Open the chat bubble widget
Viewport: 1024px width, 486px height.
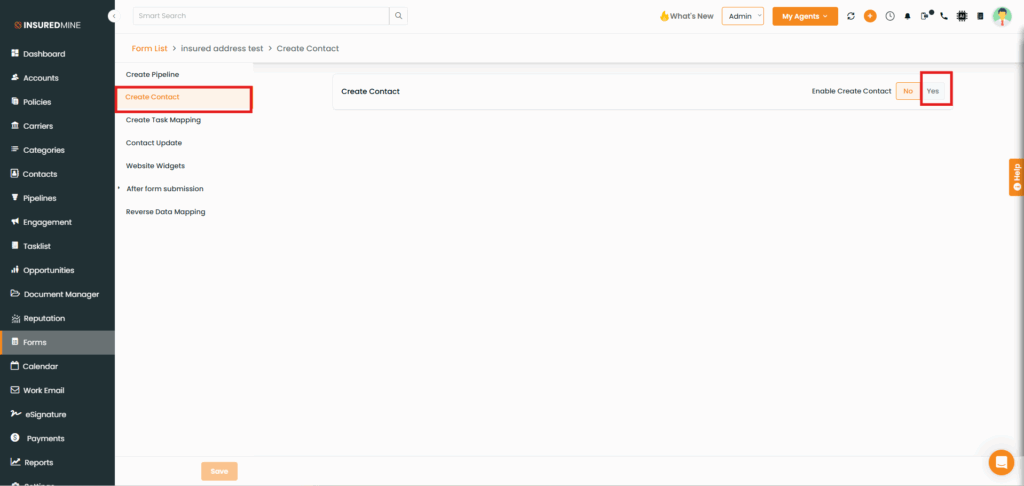pyautogui.click(x=1000, y=462)
